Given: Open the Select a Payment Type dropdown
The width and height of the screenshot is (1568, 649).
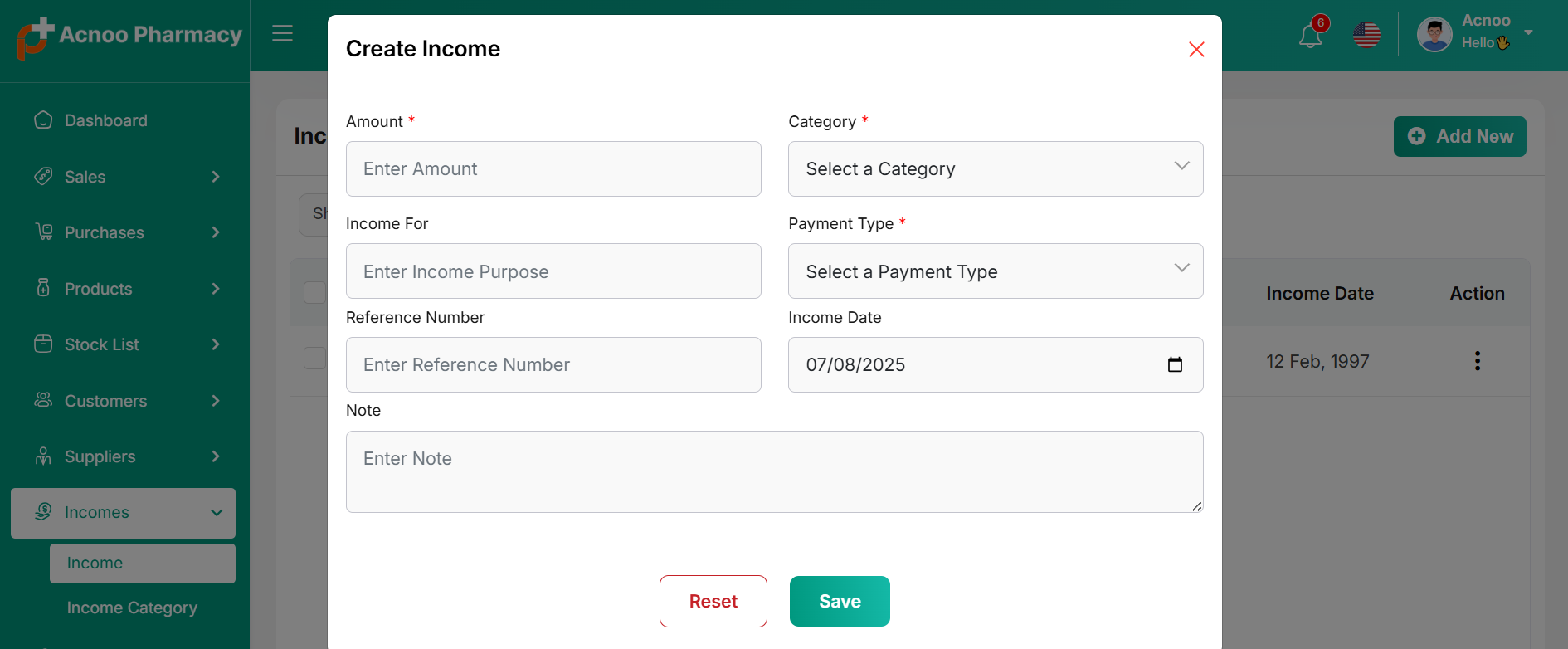Looking at the screenshot, I should [995, 271].
